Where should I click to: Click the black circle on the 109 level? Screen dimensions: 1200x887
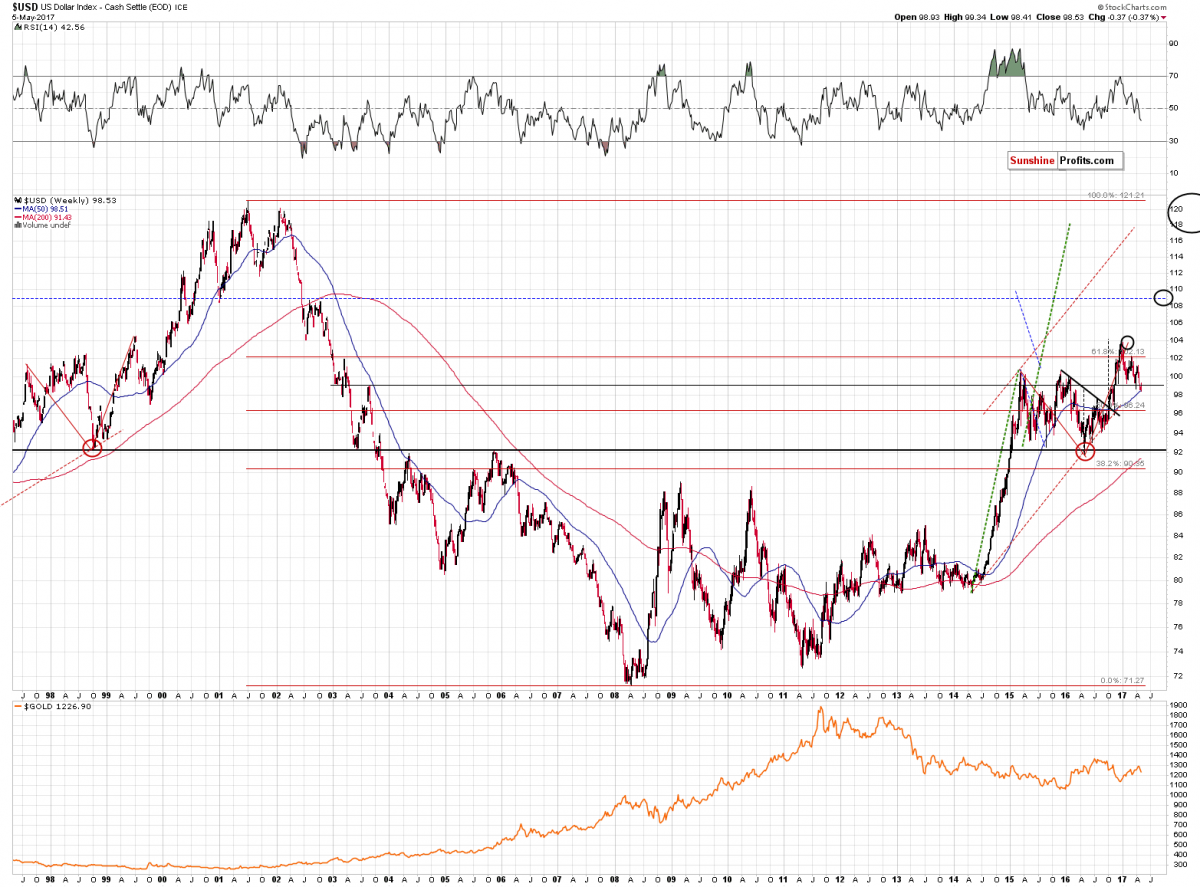1162,298
